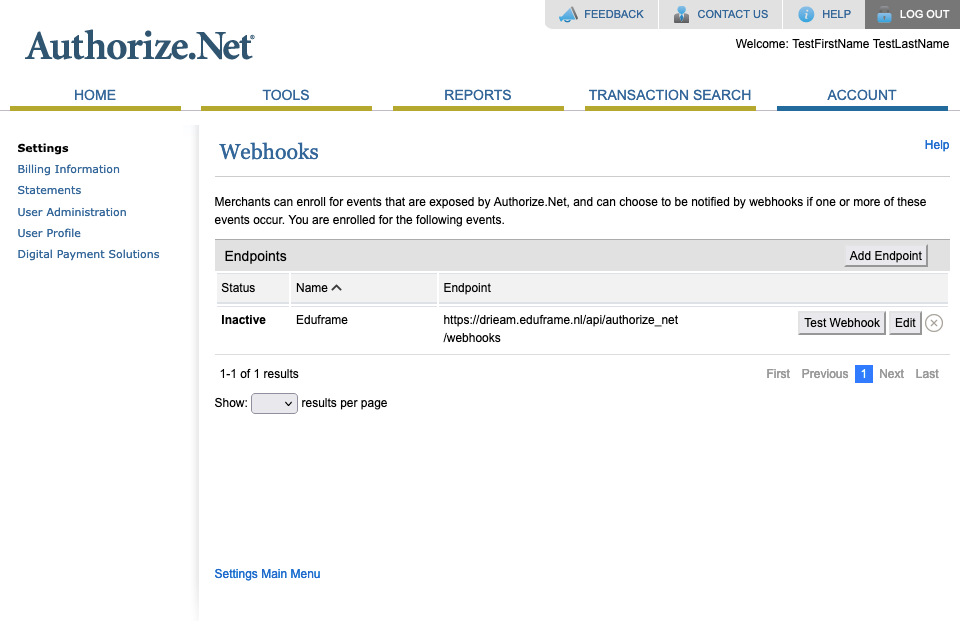
Task: Click the Eduframe name cell
Action: point(321,320)
